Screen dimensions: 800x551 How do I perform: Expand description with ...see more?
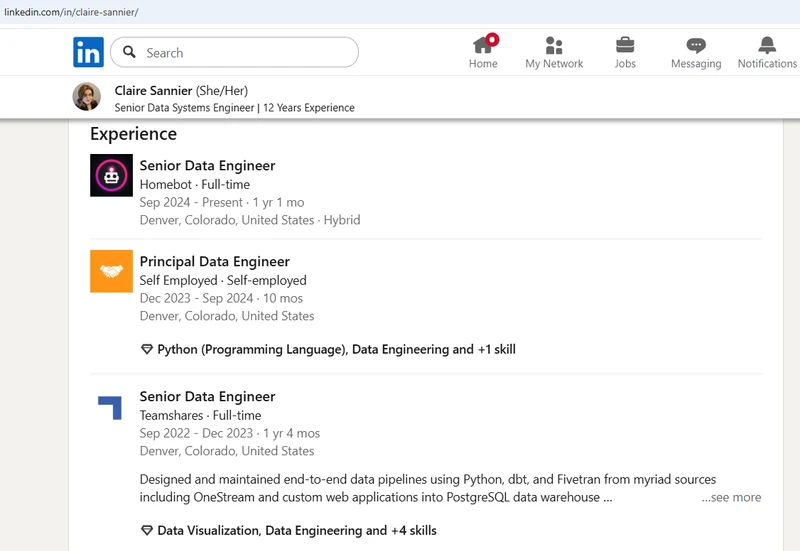[731, 497]
